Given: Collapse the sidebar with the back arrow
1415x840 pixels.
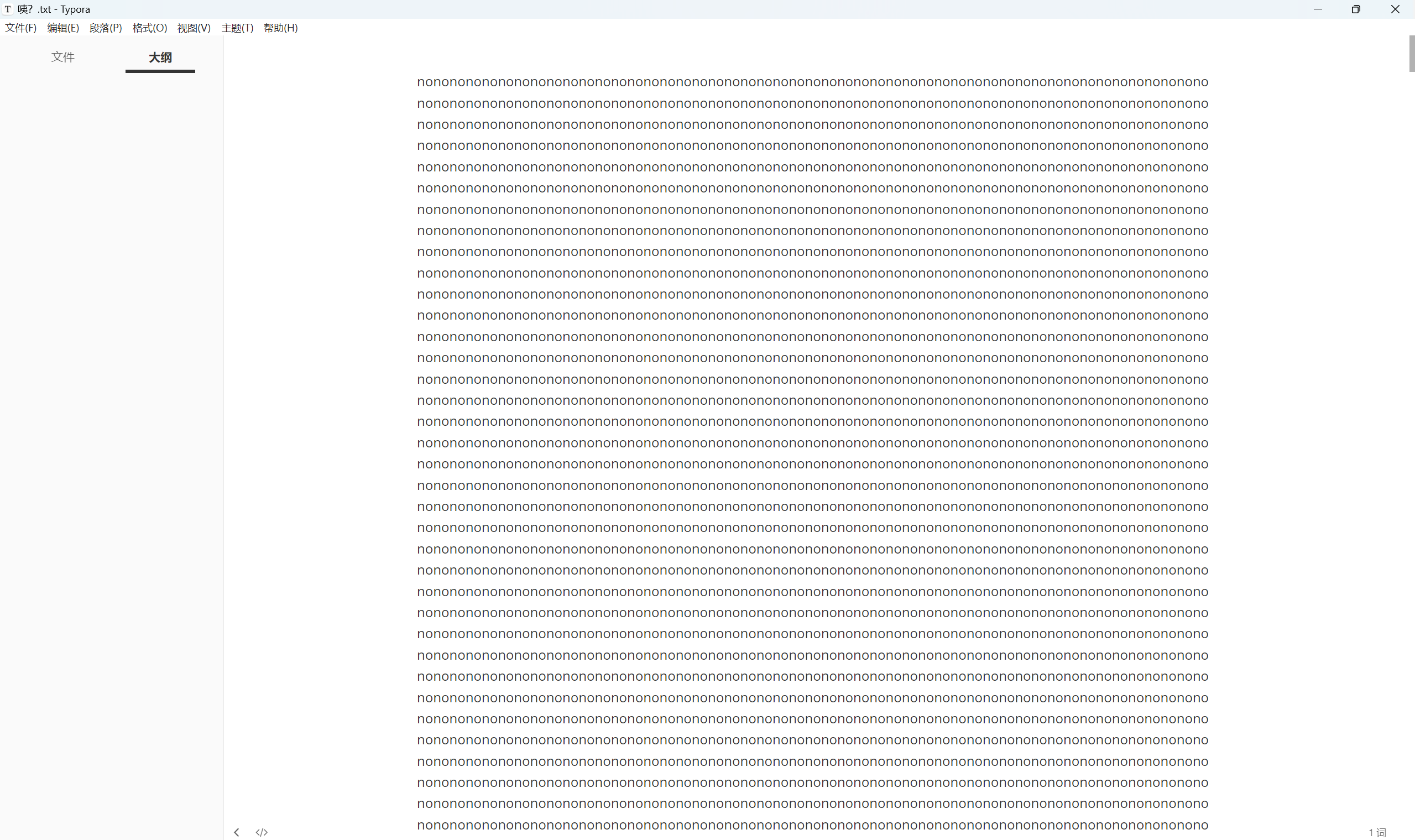Looking at the screenshot, I should click(237, 832).
